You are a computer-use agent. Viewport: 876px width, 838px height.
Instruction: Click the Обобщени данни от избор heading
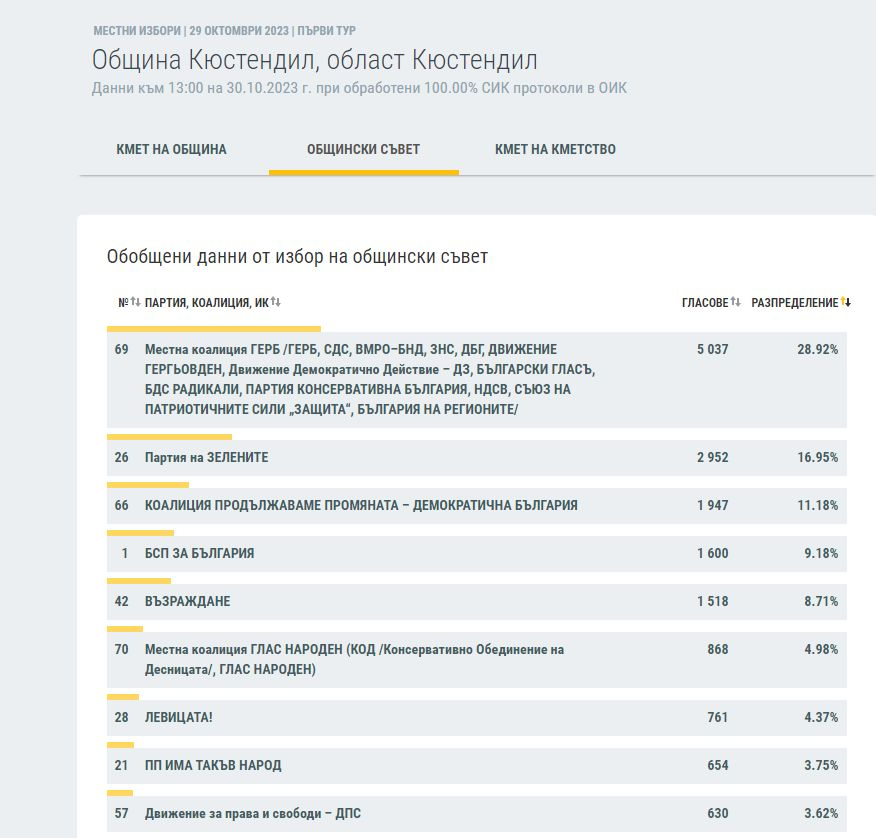pos(297,256)
